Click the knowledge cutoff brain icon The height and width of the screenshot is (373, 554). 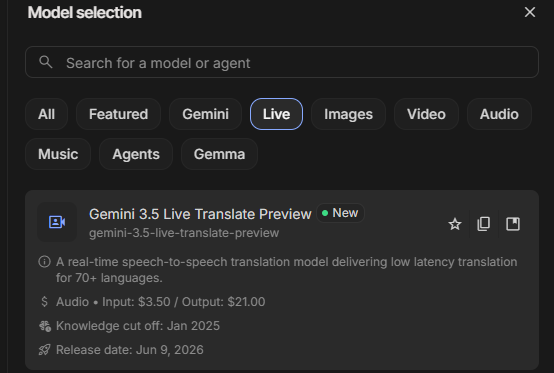tap(45, 326)
